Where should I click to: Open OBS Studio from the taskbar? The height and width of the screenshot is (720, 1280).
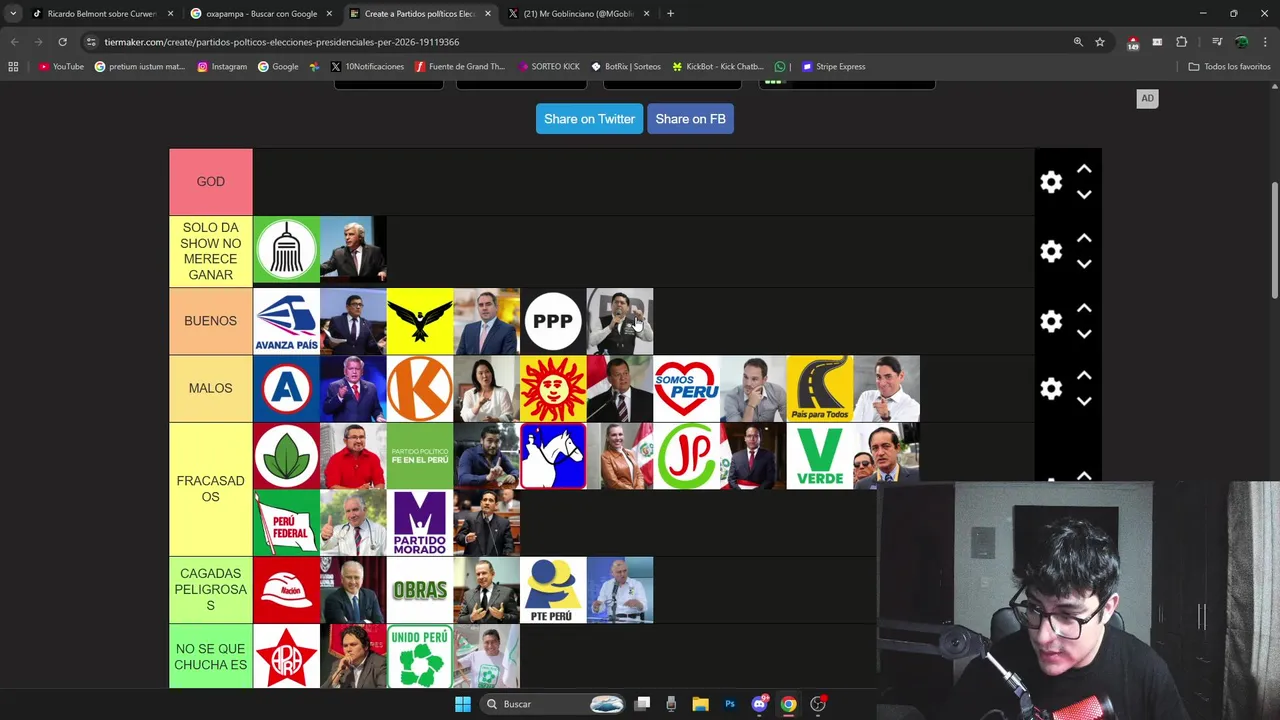pyautogui.click(x=818, y=704)
